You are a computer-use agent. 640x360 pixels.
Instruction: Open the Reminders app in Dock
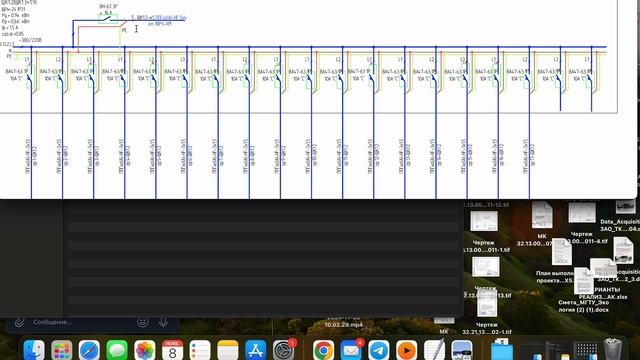click(x=200, y=350)
